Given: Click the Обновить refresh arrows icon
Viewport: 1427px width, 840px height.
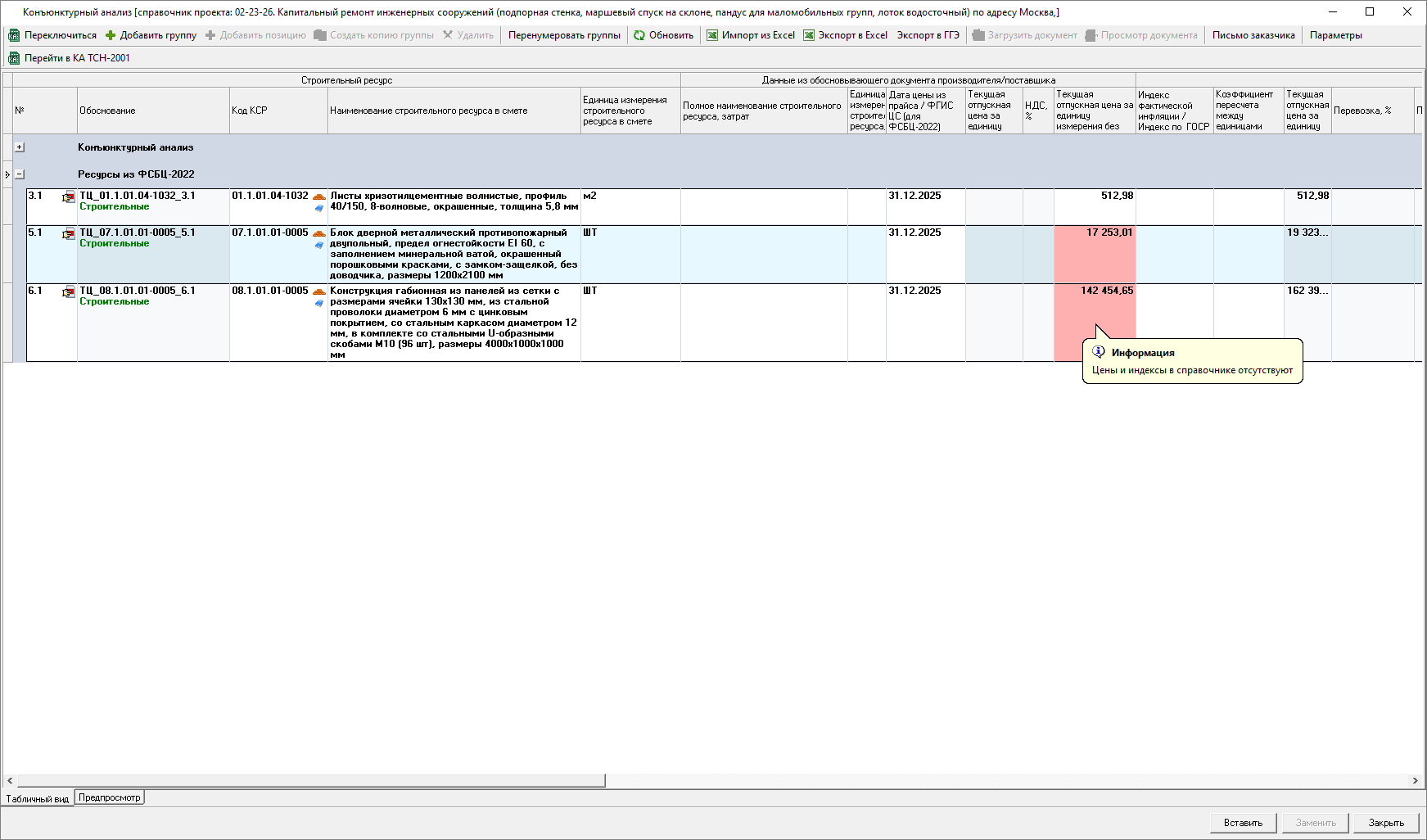Looking at the screenshot, I should click(639, 35).
